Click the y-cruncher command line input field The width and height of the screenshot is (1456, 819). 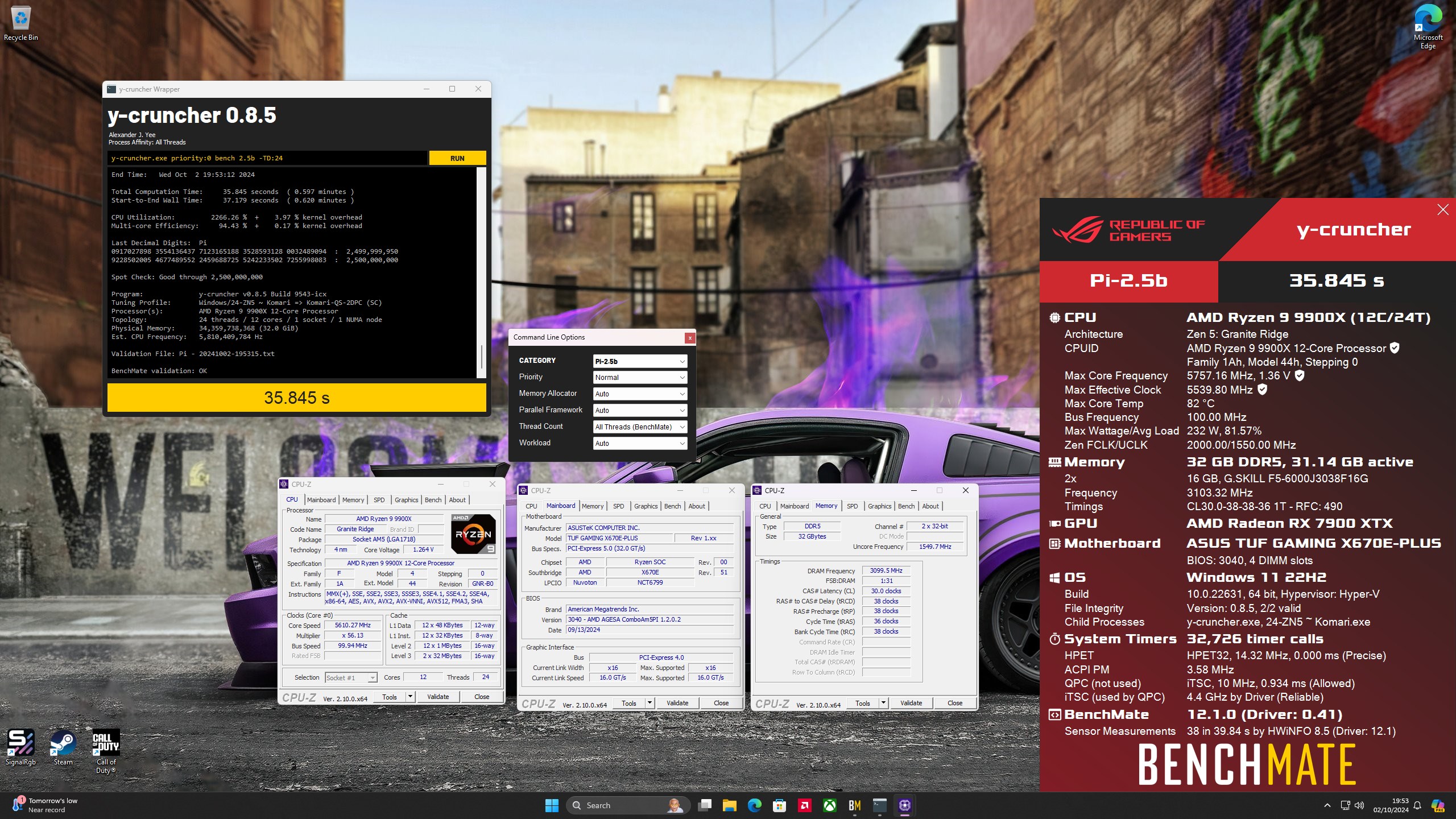click(267, 158)
